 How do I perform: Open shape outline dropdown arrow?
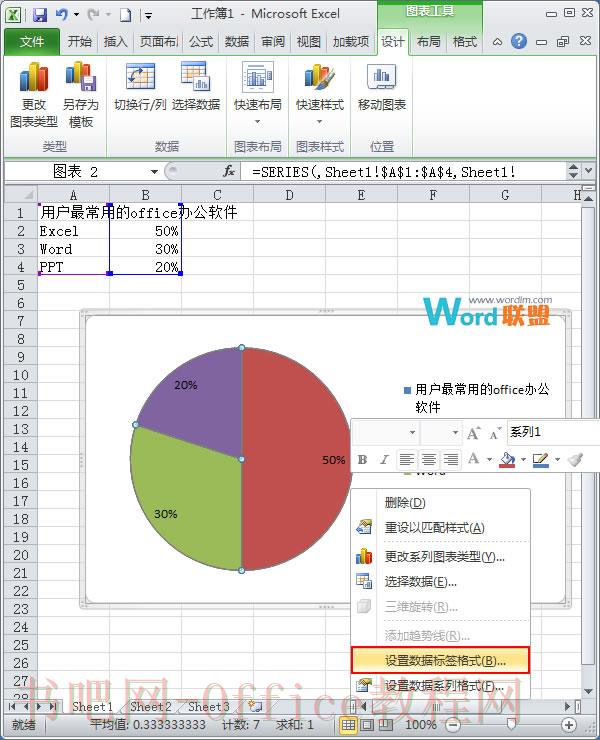click(558, 459)
